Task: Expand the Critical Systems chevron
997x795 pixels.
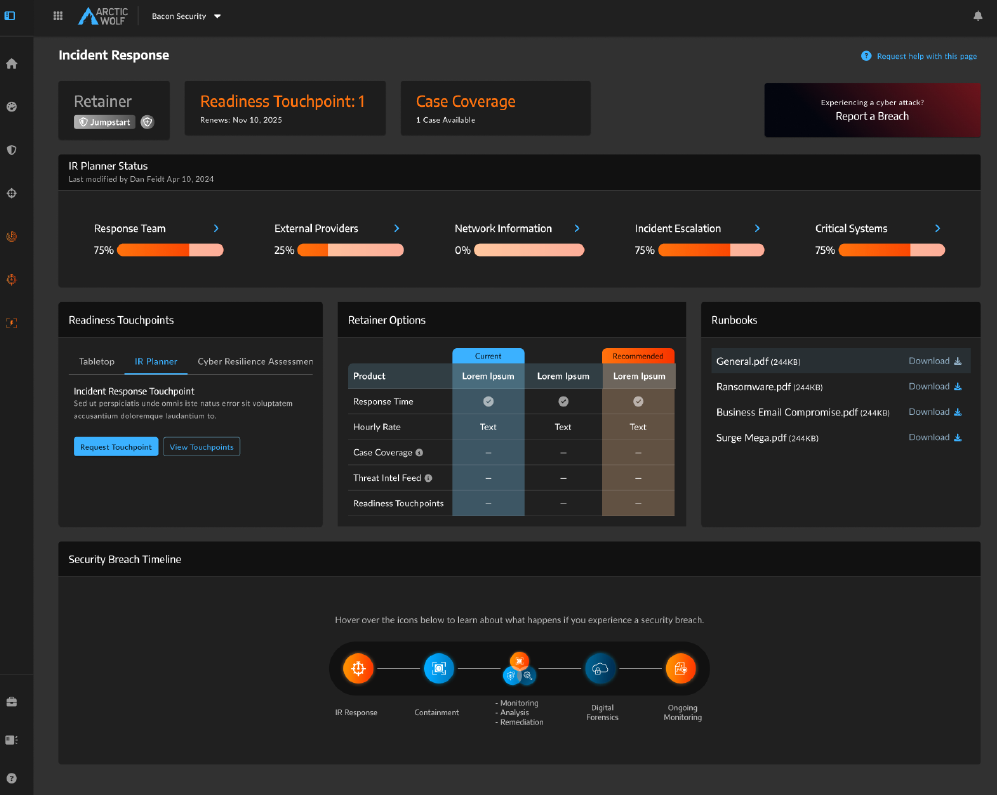Action: click(x=937, y=229)
